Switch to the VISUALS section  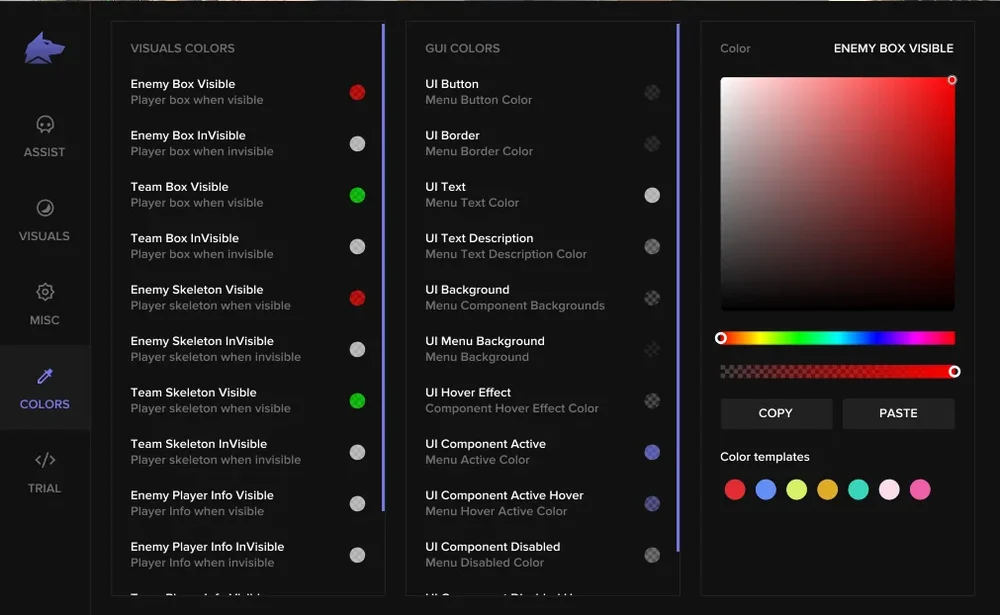(x=44, y=221)
